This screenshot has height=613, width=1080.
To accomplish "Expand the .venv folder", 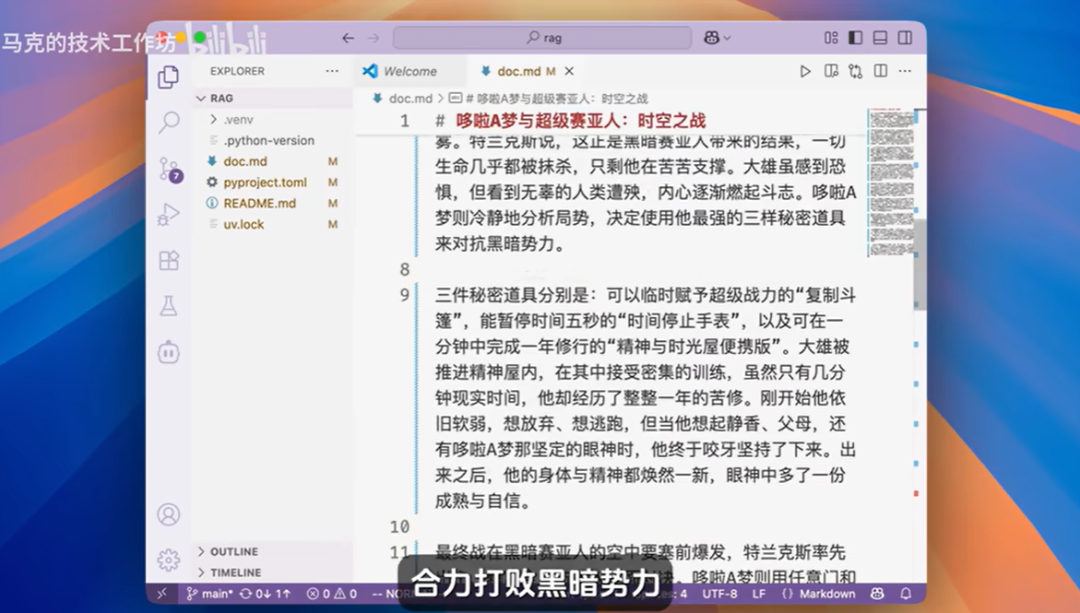I will (x=273, y=119).
